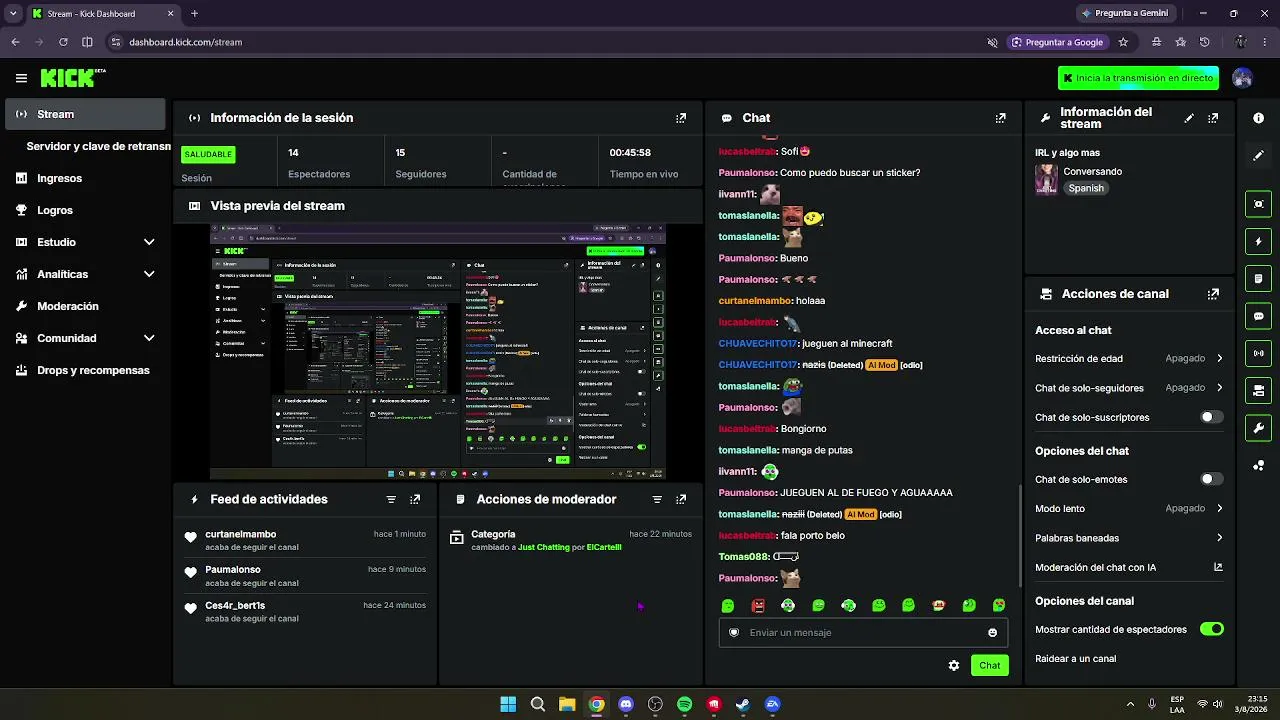Launch Steam from the taskbar

[743, 704]
